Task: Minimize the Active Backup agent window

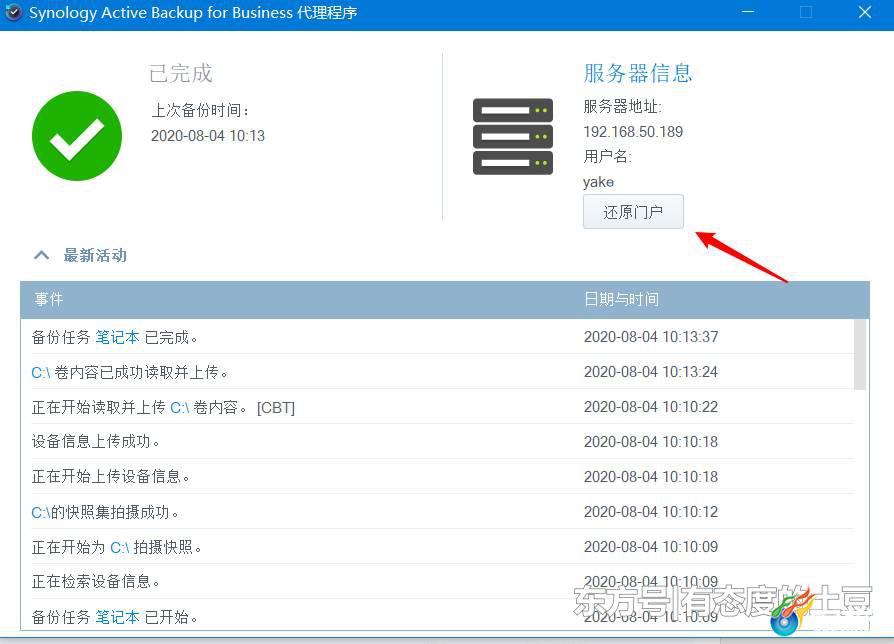Action: (x=747, y=12)
